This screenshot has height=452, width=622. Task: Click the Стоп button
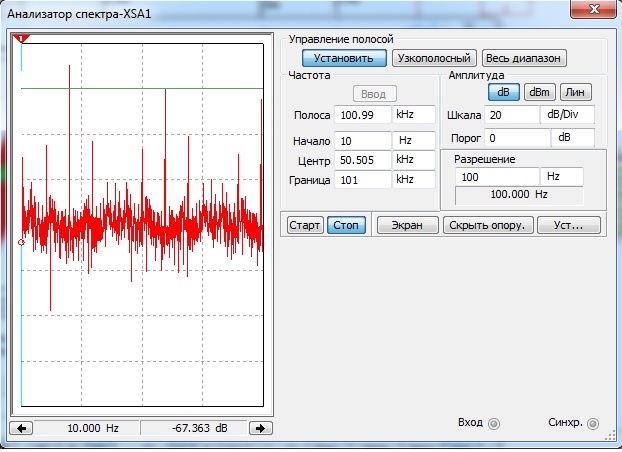pyautogui.click(x=346, y=225)
